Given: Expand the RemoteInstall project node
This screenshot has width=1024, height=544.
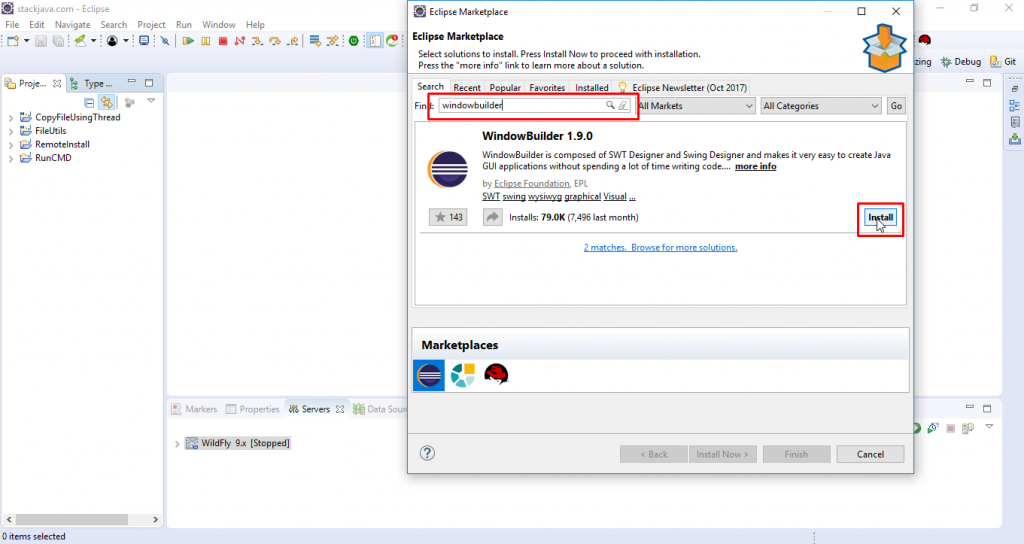Looking at the screenshot, I should [x=10, y=145].
